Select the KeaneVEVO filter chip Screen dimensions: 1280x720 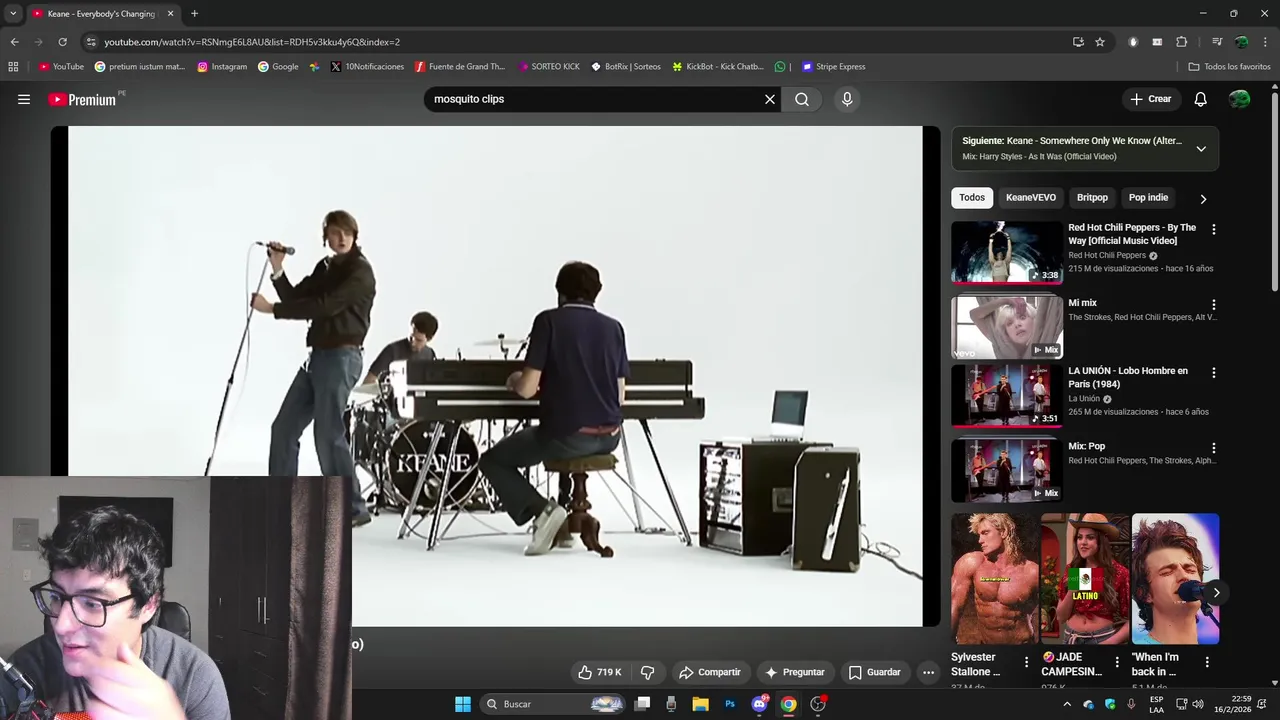1030,197
